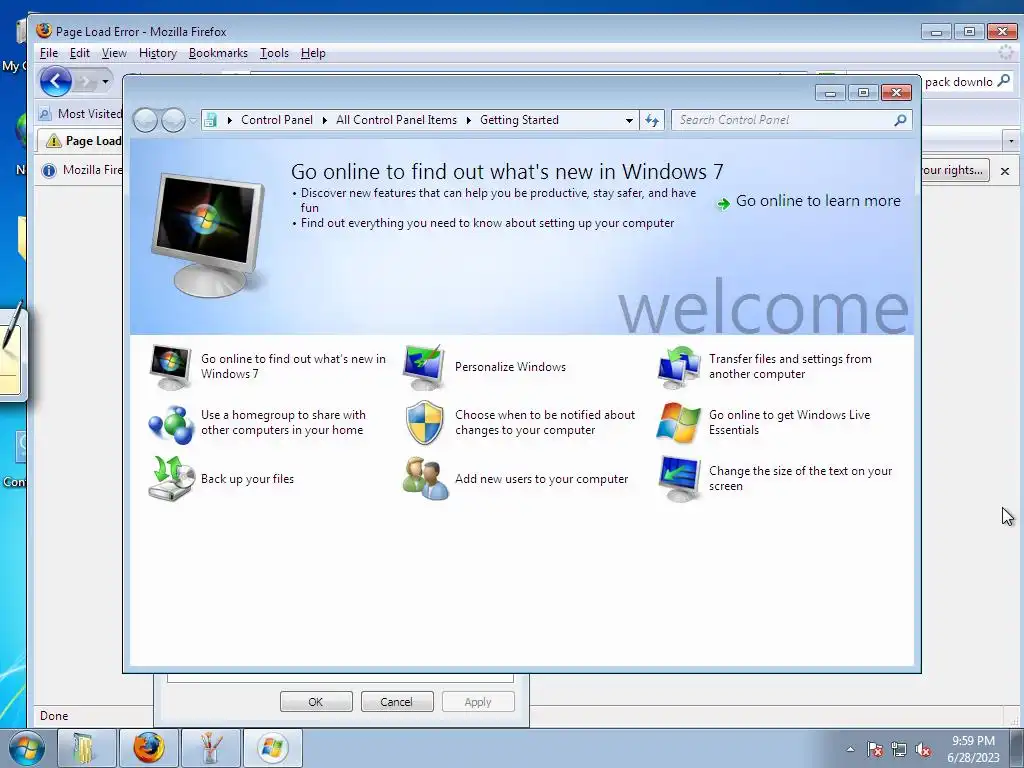
Task: Open the Firefox History menu
Action: pyautogui.click(x=158, y=53)
